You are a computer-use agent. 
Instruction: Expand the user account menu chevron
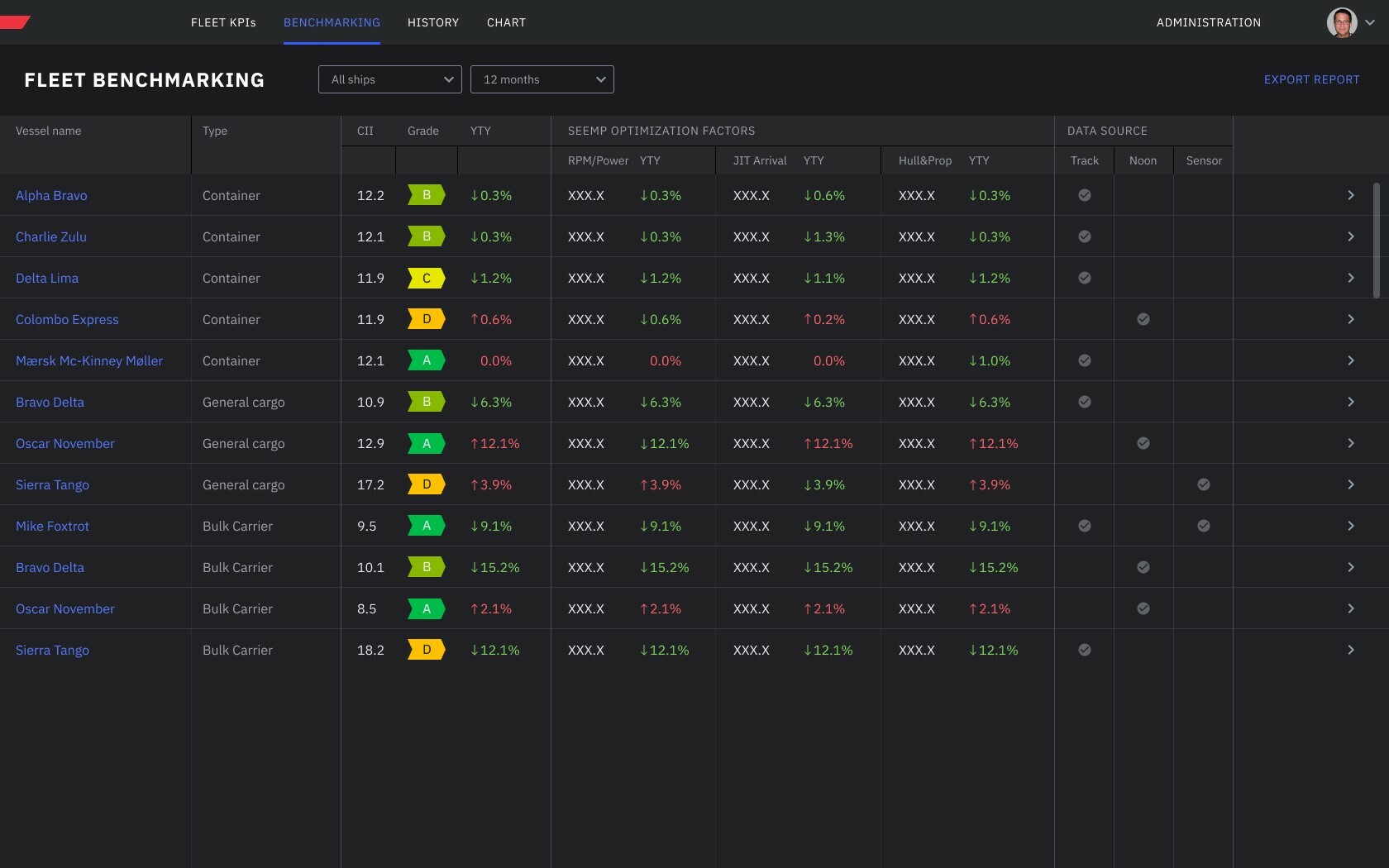click(1370, 22)
